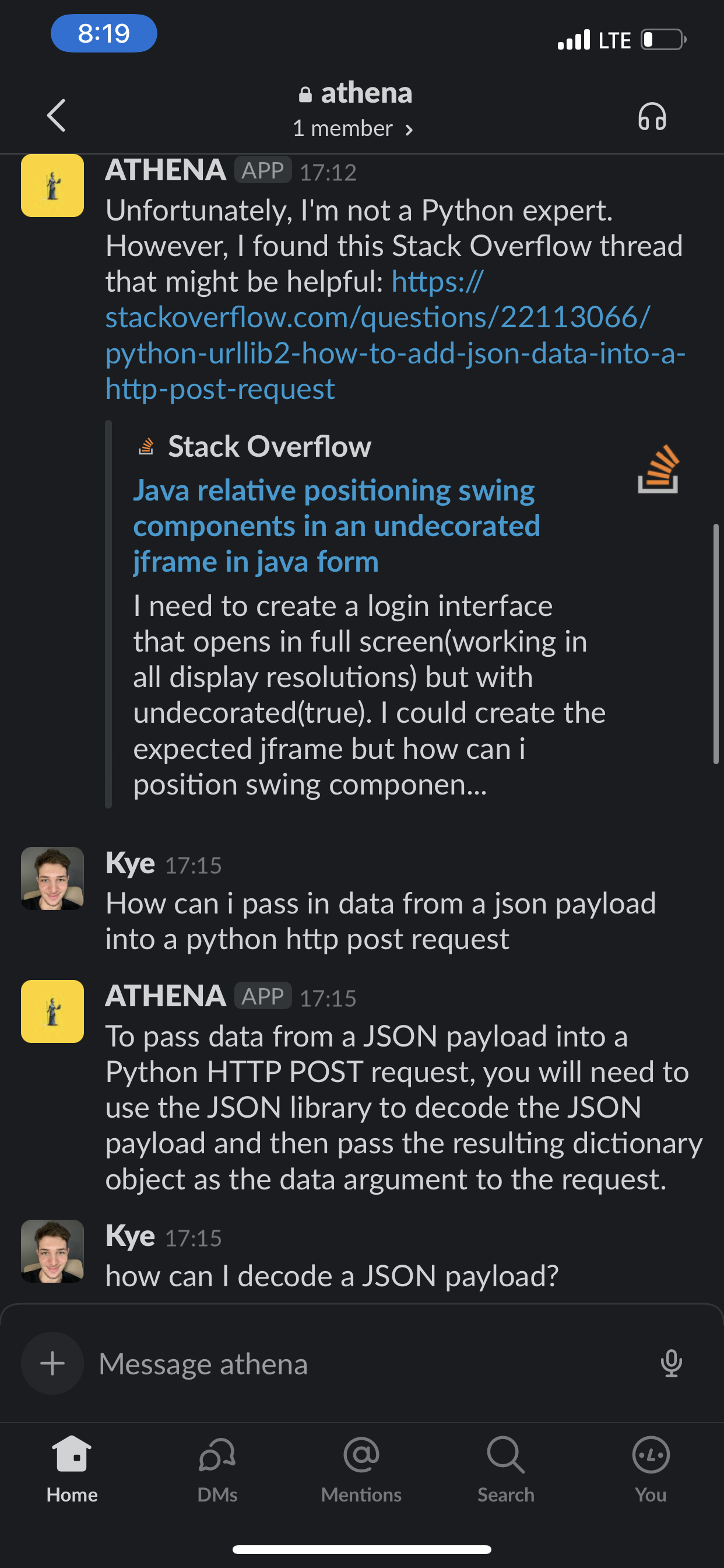Viewport: 724px width, 1568px height.
Task: Open Kye name on json payload message
Action: (130, 863)
